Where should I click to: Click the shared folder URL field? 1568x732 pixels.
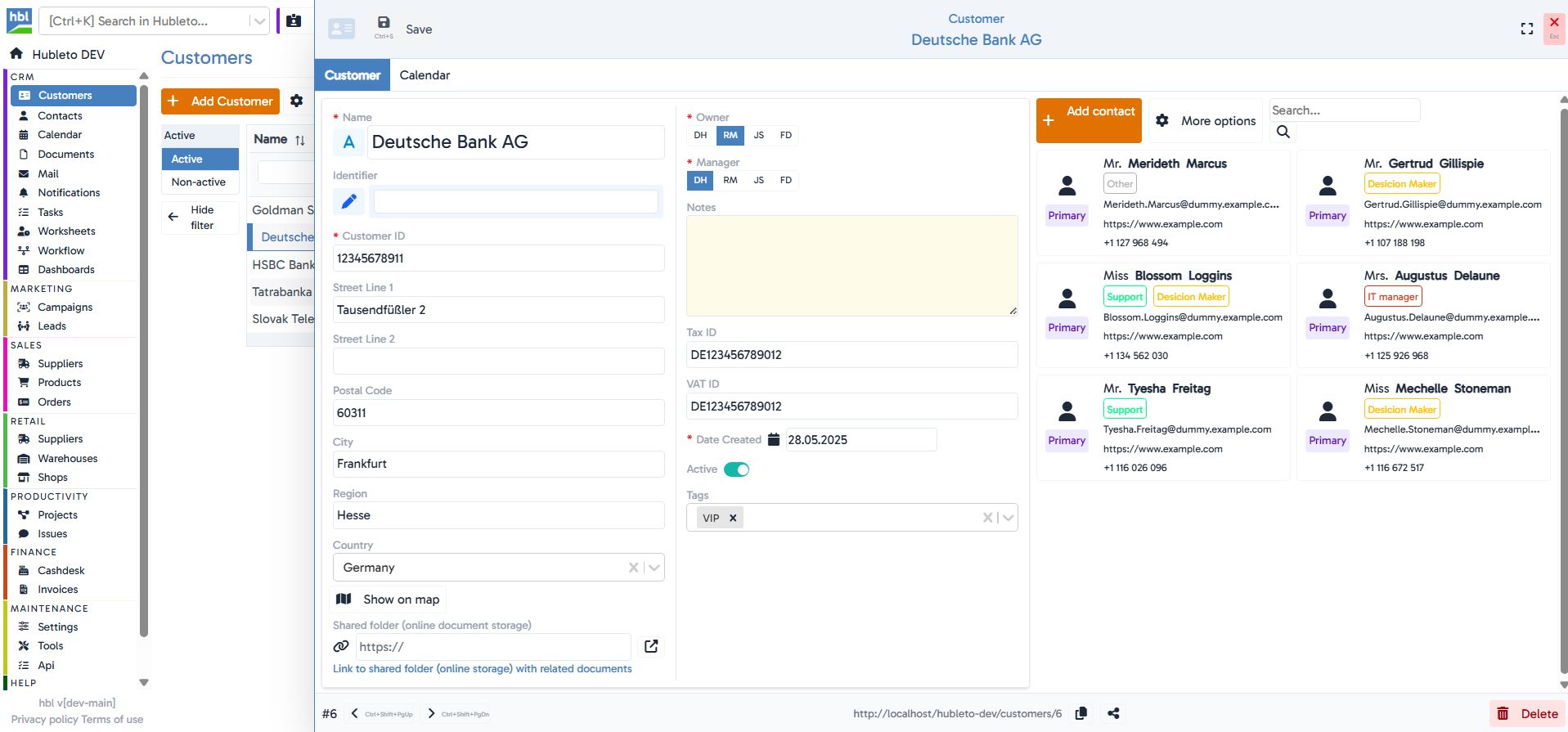click(x=492, y=646)
